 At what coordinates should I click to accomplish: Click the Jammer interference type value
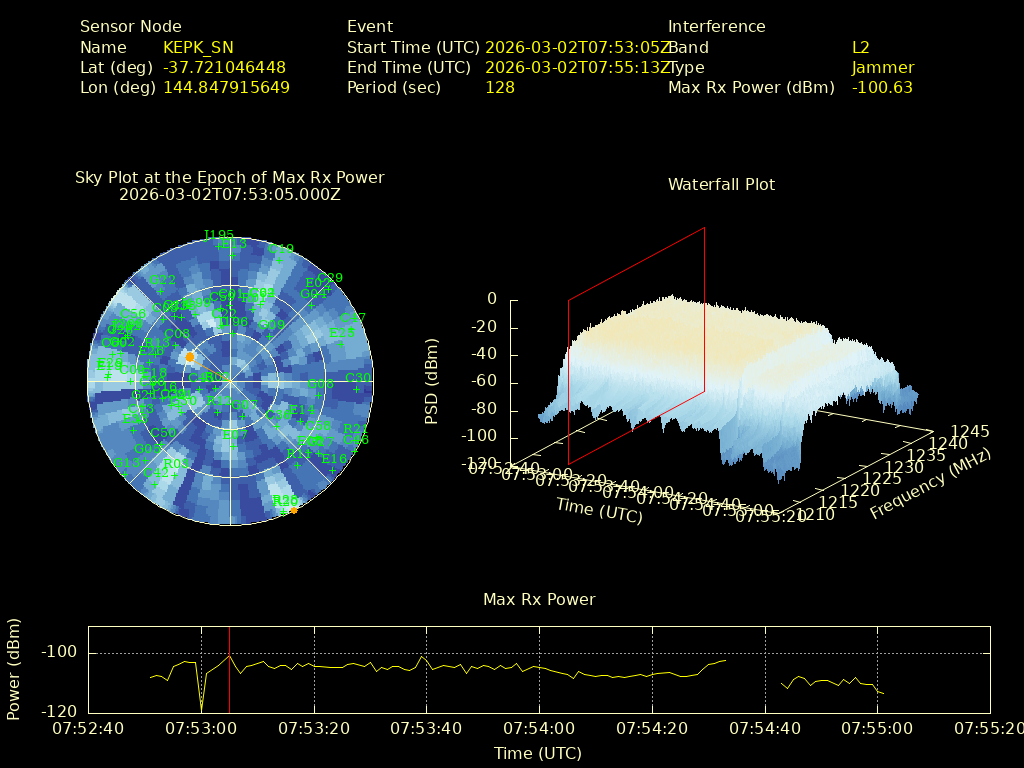(882, 68)
